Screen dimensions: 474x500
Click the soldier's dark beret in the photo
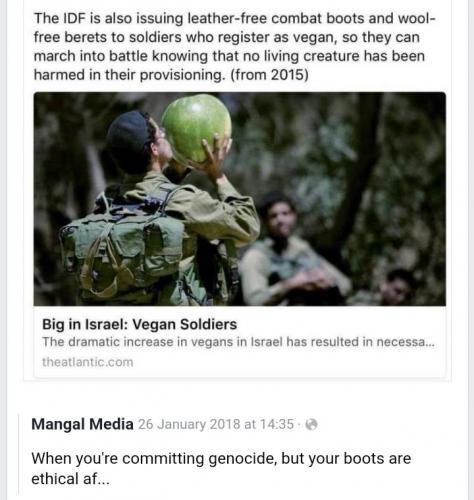[x=128, y=140]
